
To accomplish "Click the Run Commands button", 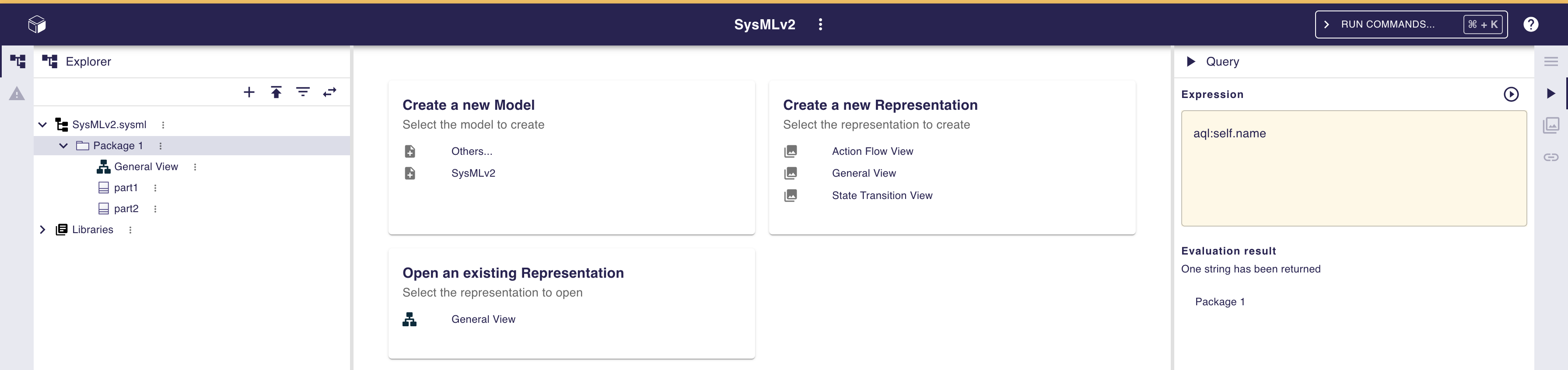I will click(x=1410, y=24).
